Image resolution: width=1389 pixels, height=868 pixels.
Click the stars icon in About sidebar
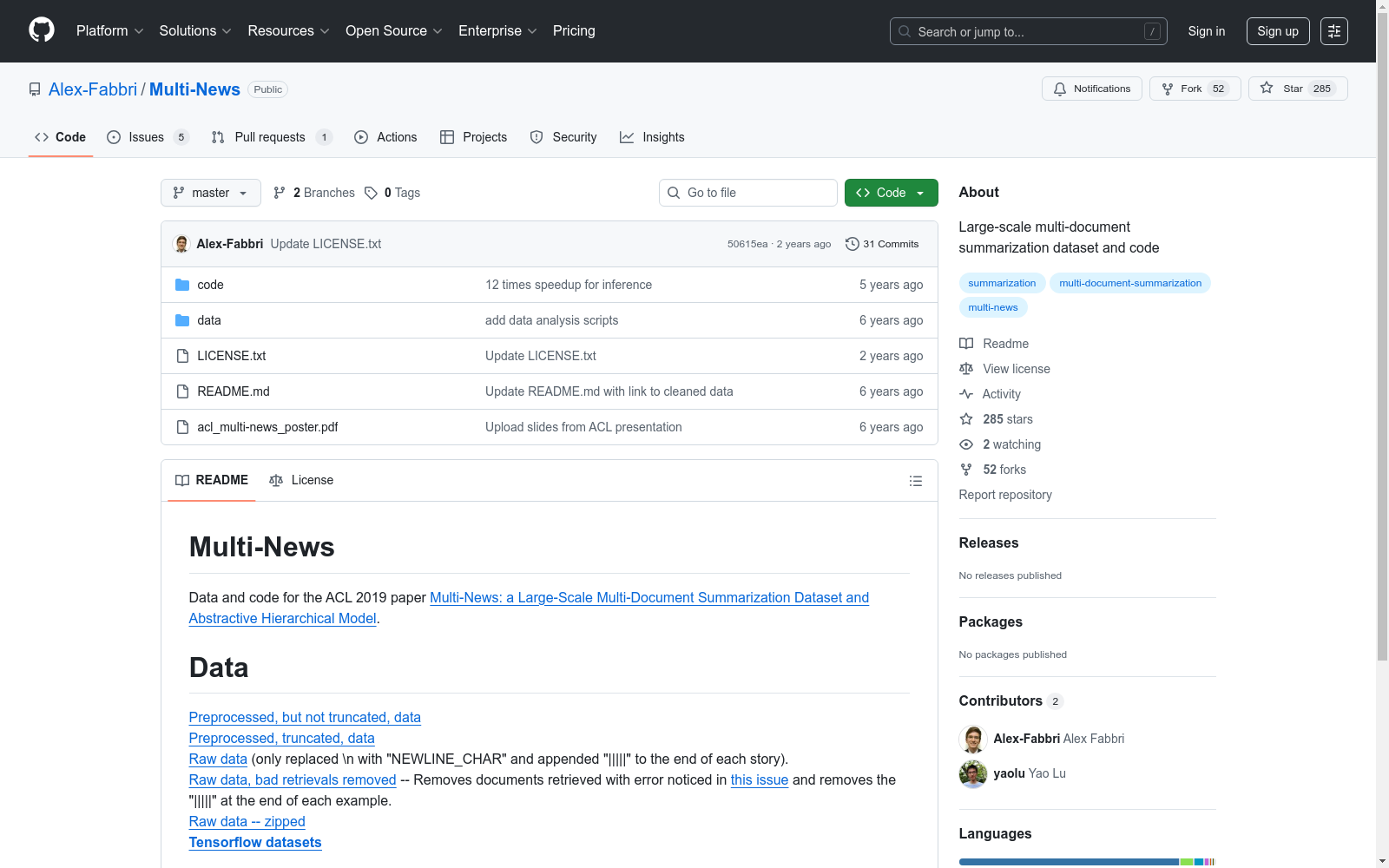pos(966,419)
